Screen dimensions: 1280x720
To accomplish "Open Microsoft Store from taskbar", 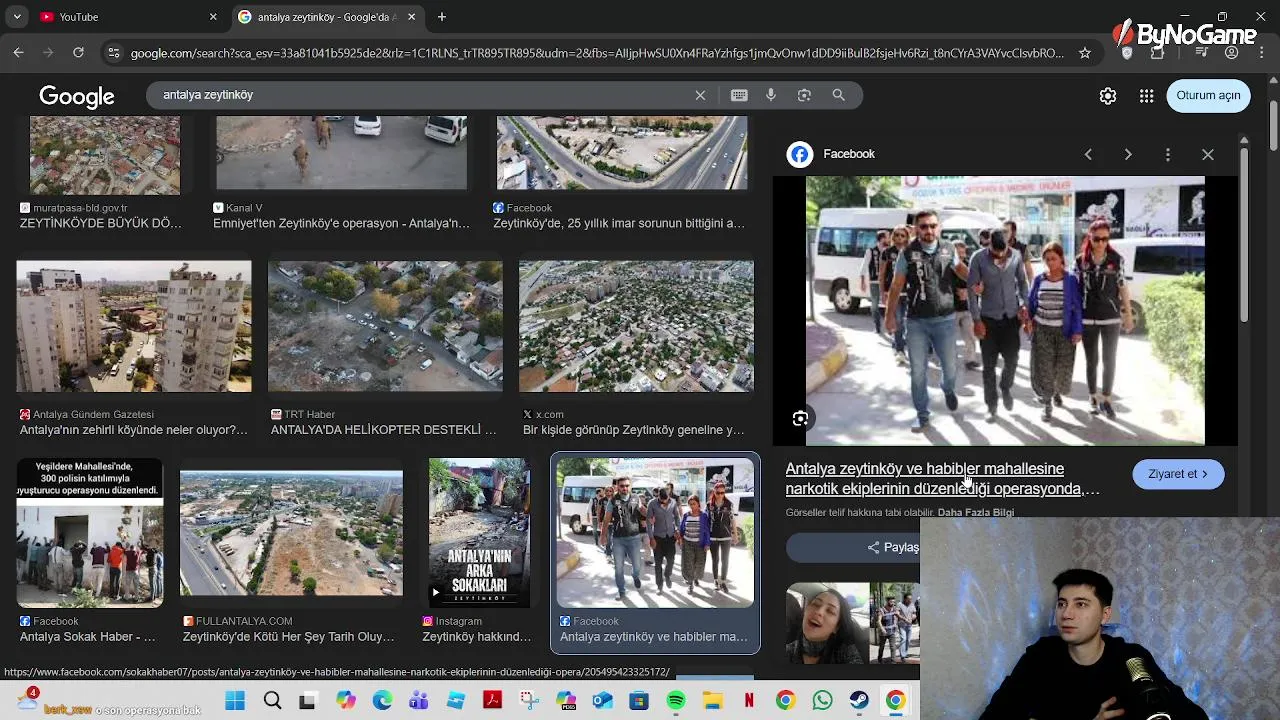I will 639,701.
